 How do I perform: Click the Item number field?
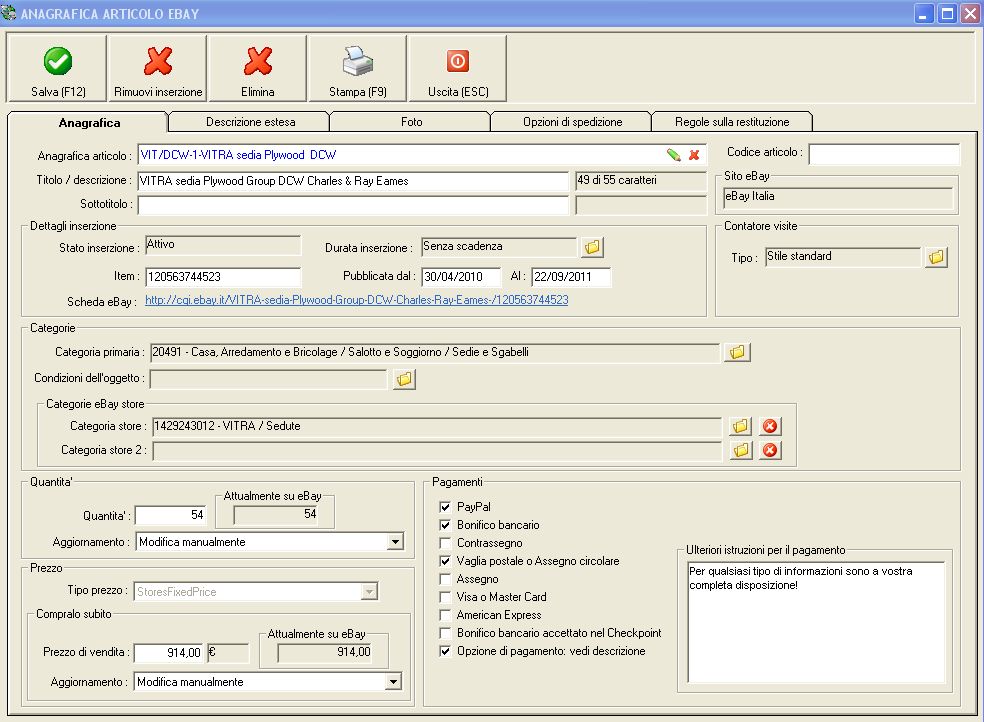[x=223, y=277]
